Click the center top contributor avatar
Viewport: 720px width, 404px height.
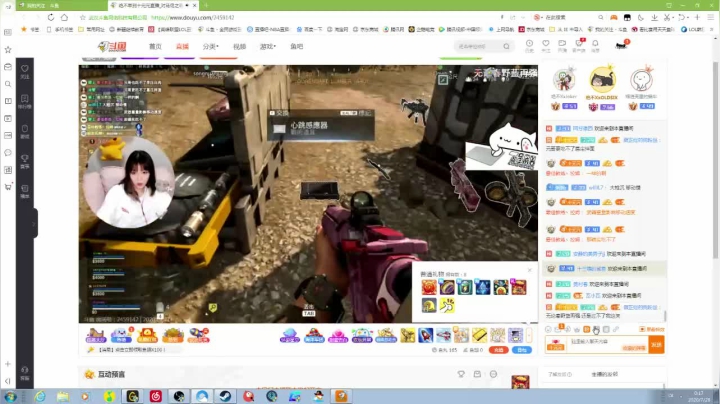point(602,80)
